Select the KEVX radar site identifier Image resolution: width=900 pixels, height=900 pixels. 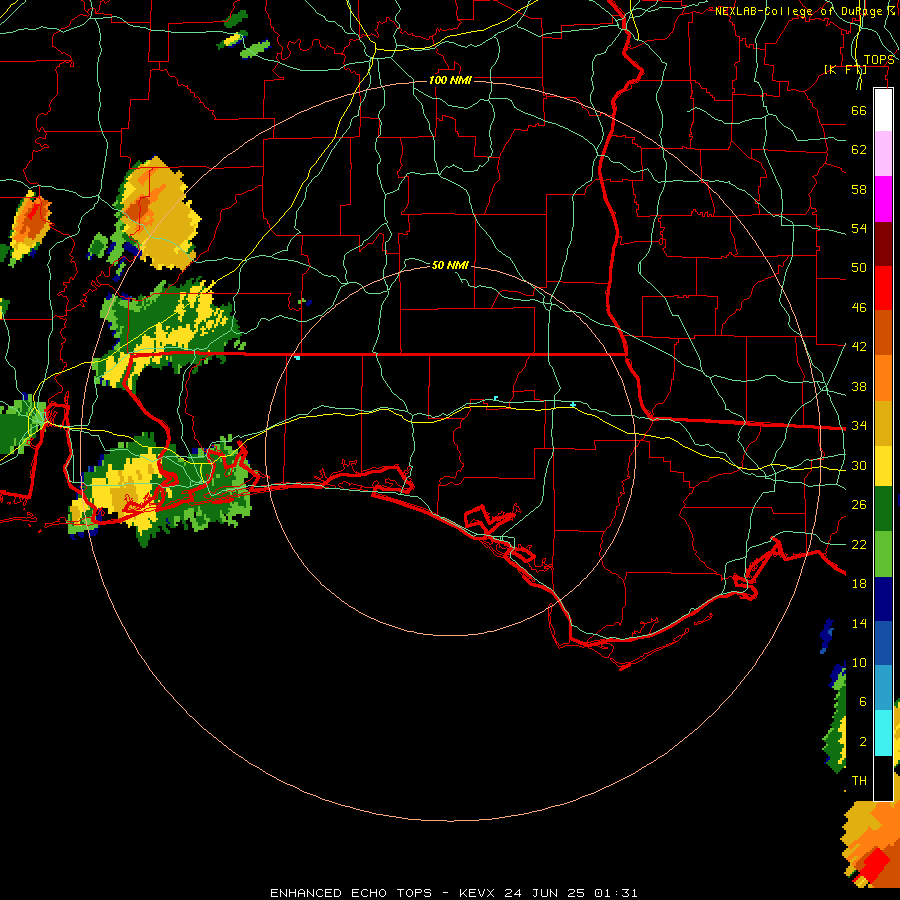[476, 893]
